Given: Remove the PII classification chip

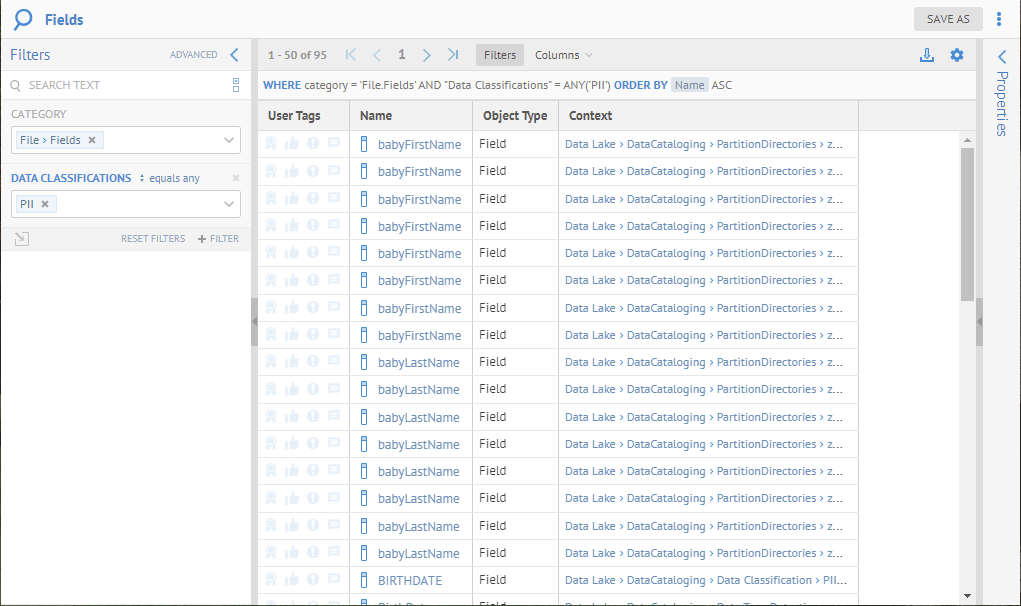Looking at the screenshot, I should [x=45, y=204].
